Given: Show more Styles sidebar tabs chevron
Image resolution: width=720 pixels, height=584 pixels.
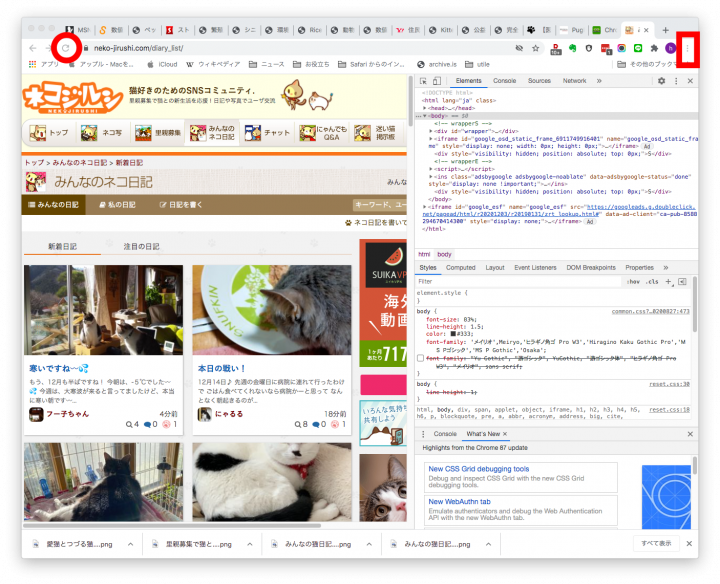Looking at the screenshot, I should click(x=666, y=268).
